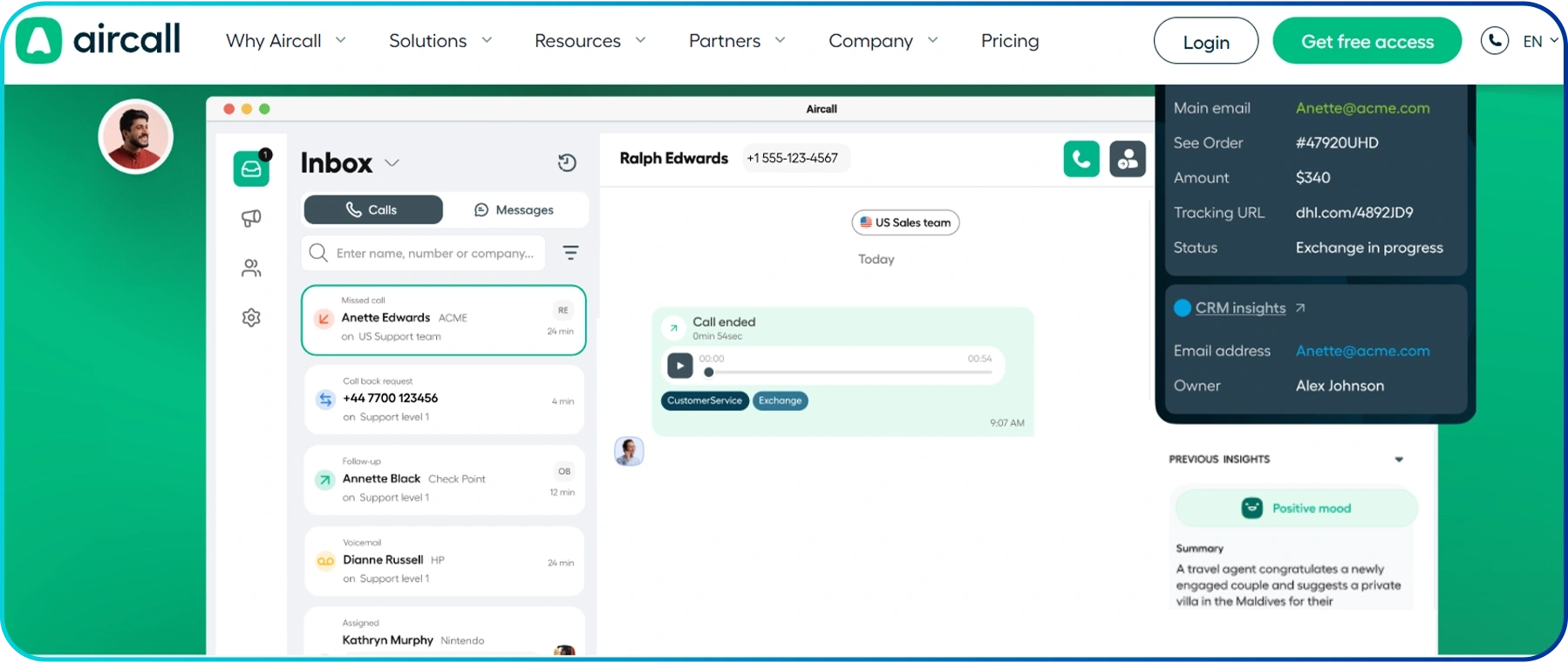Select the Anette Edwards missed call

pyautogui.click(x=444, y=320)
